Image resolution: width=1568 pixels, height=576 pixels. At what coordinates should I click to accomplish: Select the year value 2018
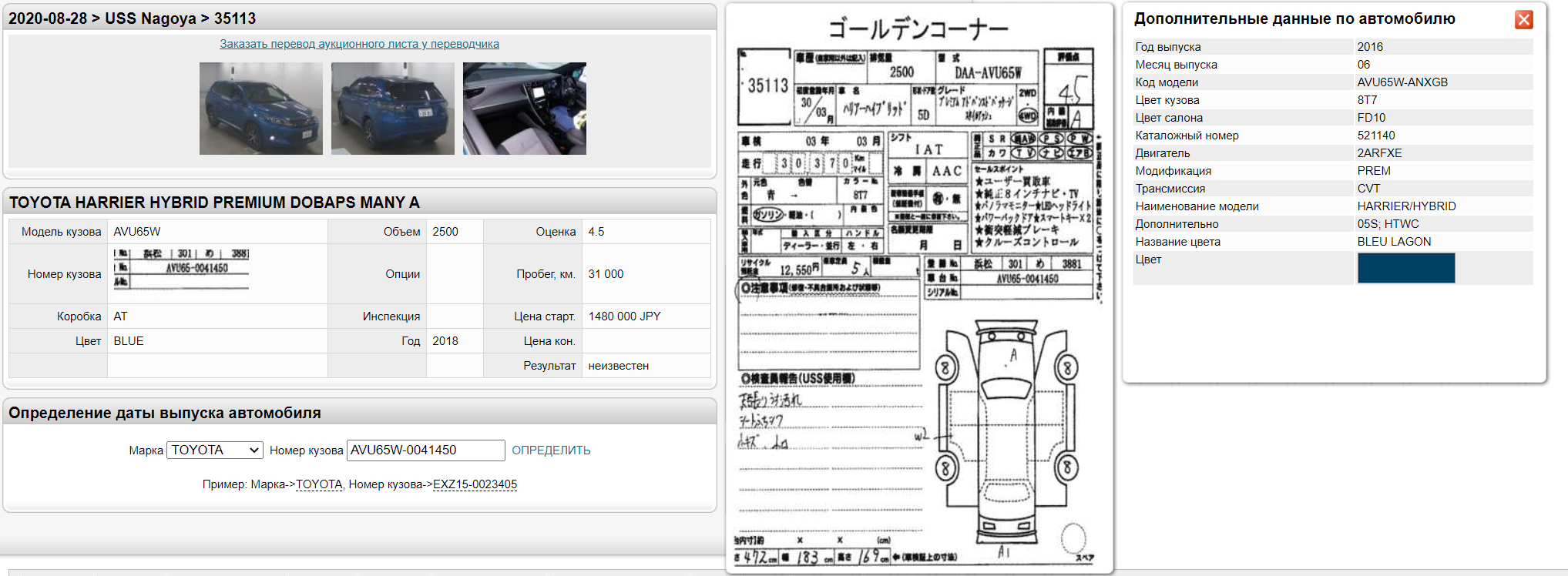click(445, 341)
